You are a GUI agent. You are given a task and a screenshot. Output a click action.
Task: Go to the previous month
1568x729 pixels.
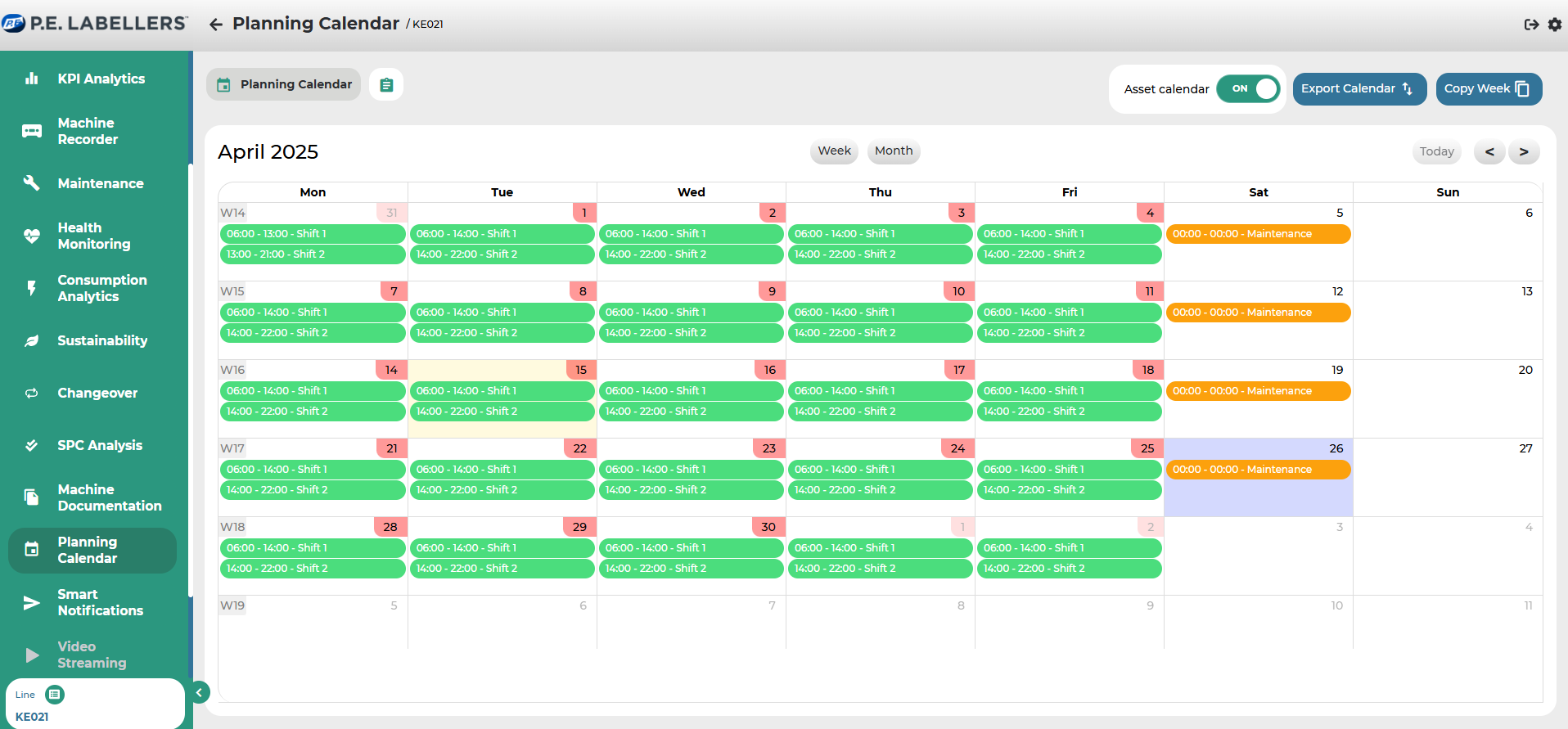pyautogui.click(x=1489, y=151)
